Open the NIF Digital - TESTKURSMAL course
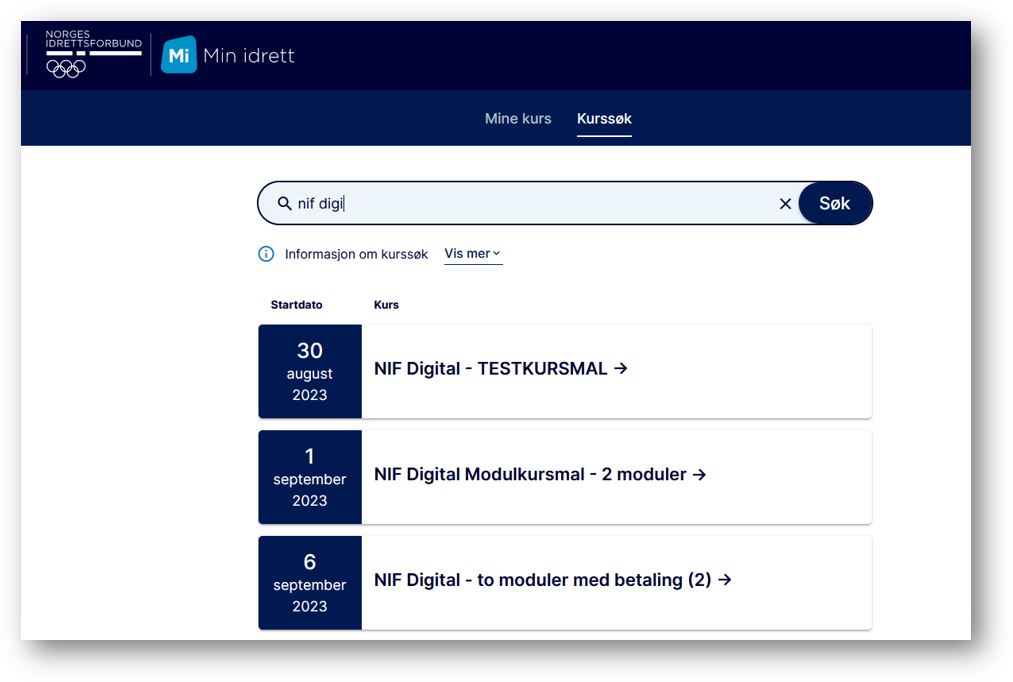This screenshot has width=1013, height=682. point(491,369)
